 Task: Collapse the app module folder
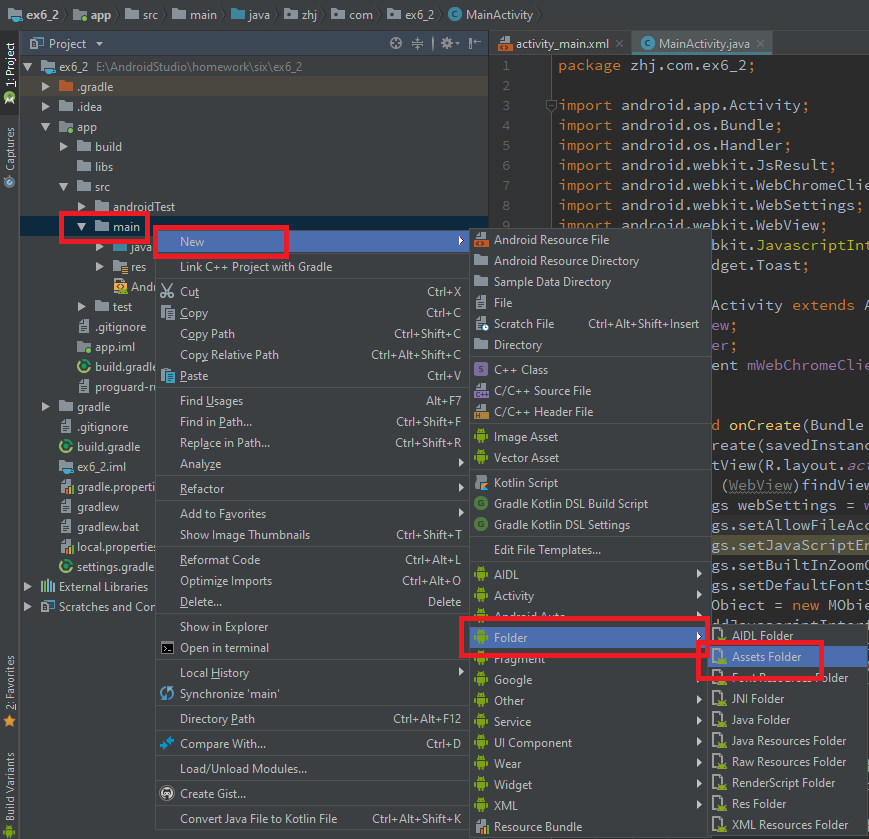[46, 127]
